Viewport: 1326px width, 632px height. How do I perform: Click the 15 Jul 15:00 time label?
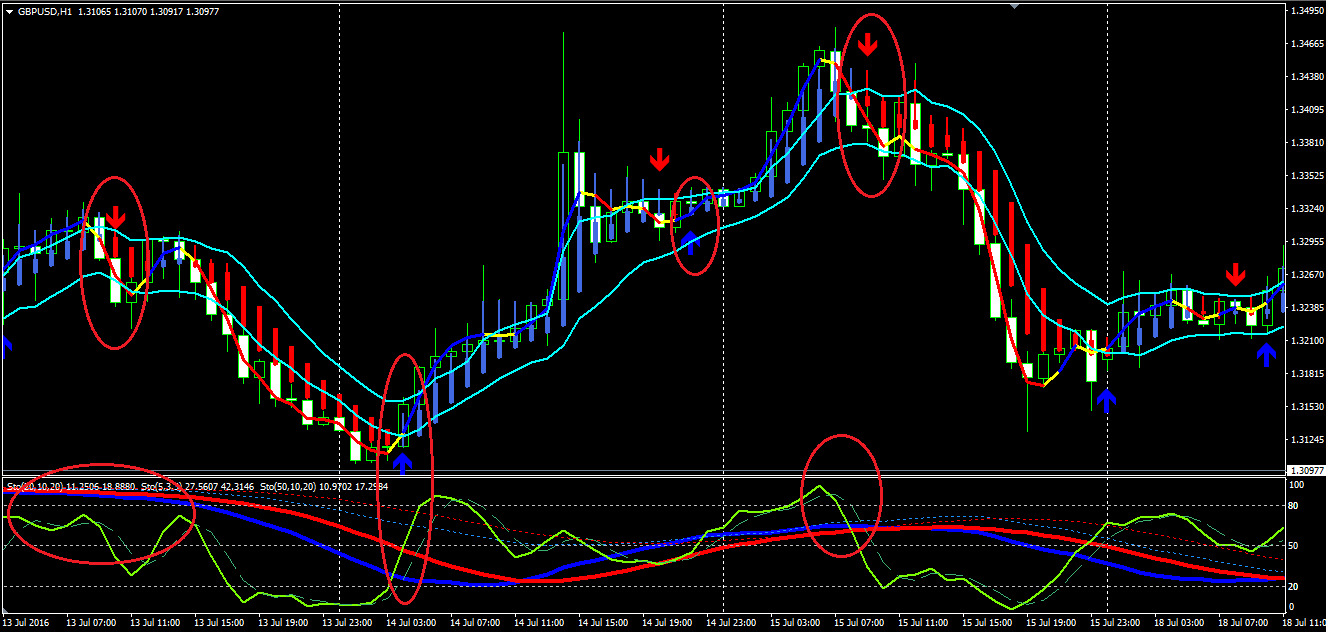[x=988, y=623]
